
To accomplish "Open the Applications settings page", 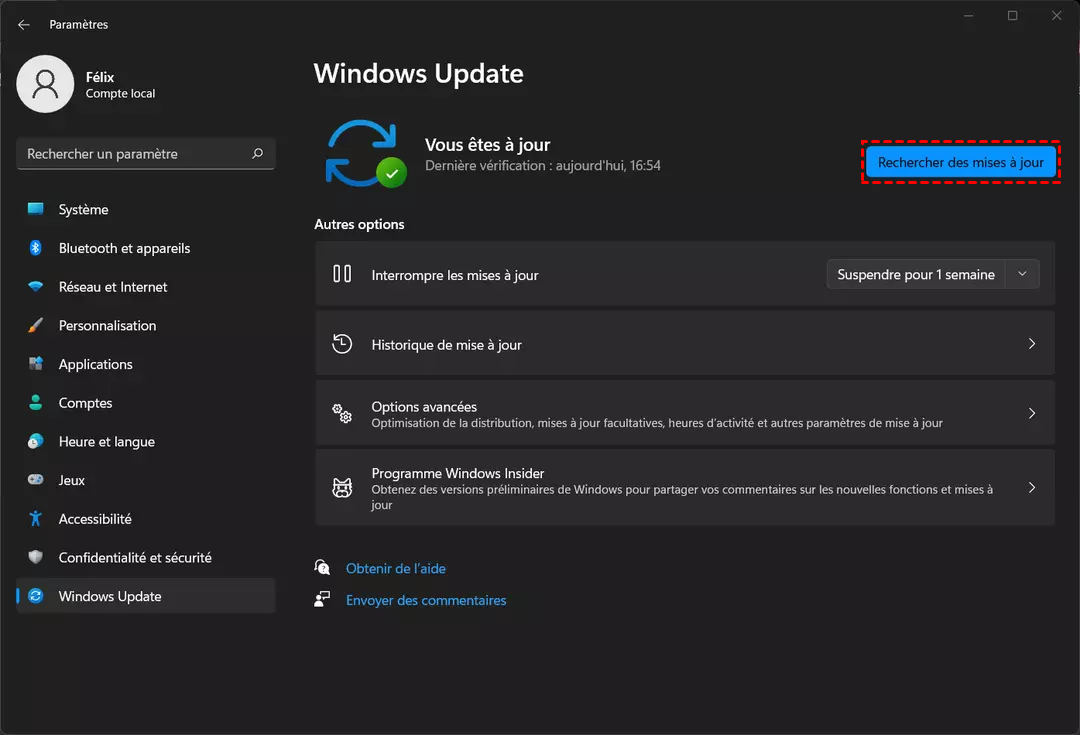I will click(145, 364).
